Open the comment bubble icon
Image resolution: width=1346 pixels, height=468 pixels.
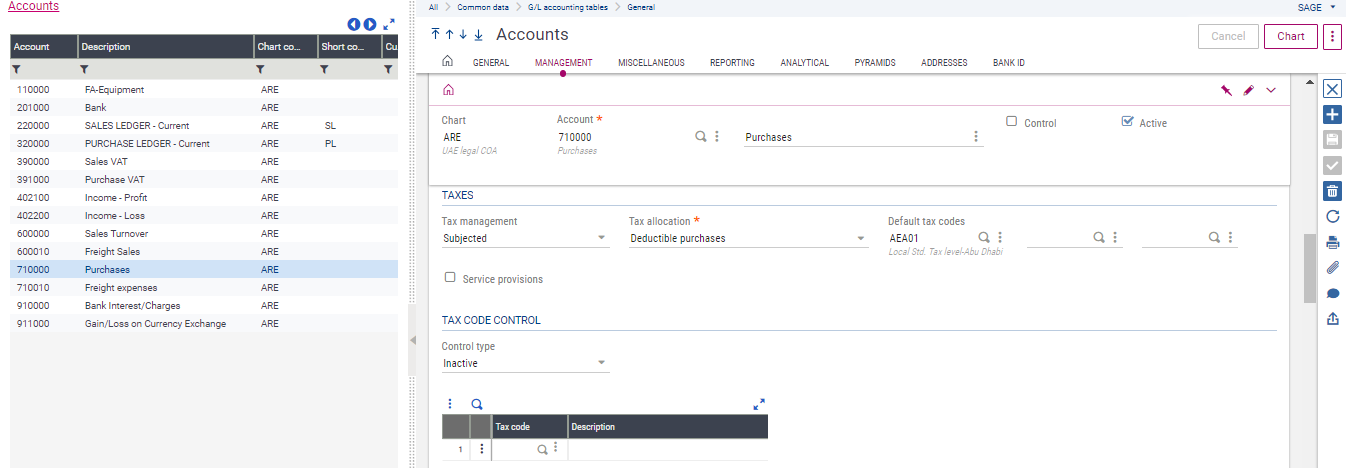[x=1332, y=293]
